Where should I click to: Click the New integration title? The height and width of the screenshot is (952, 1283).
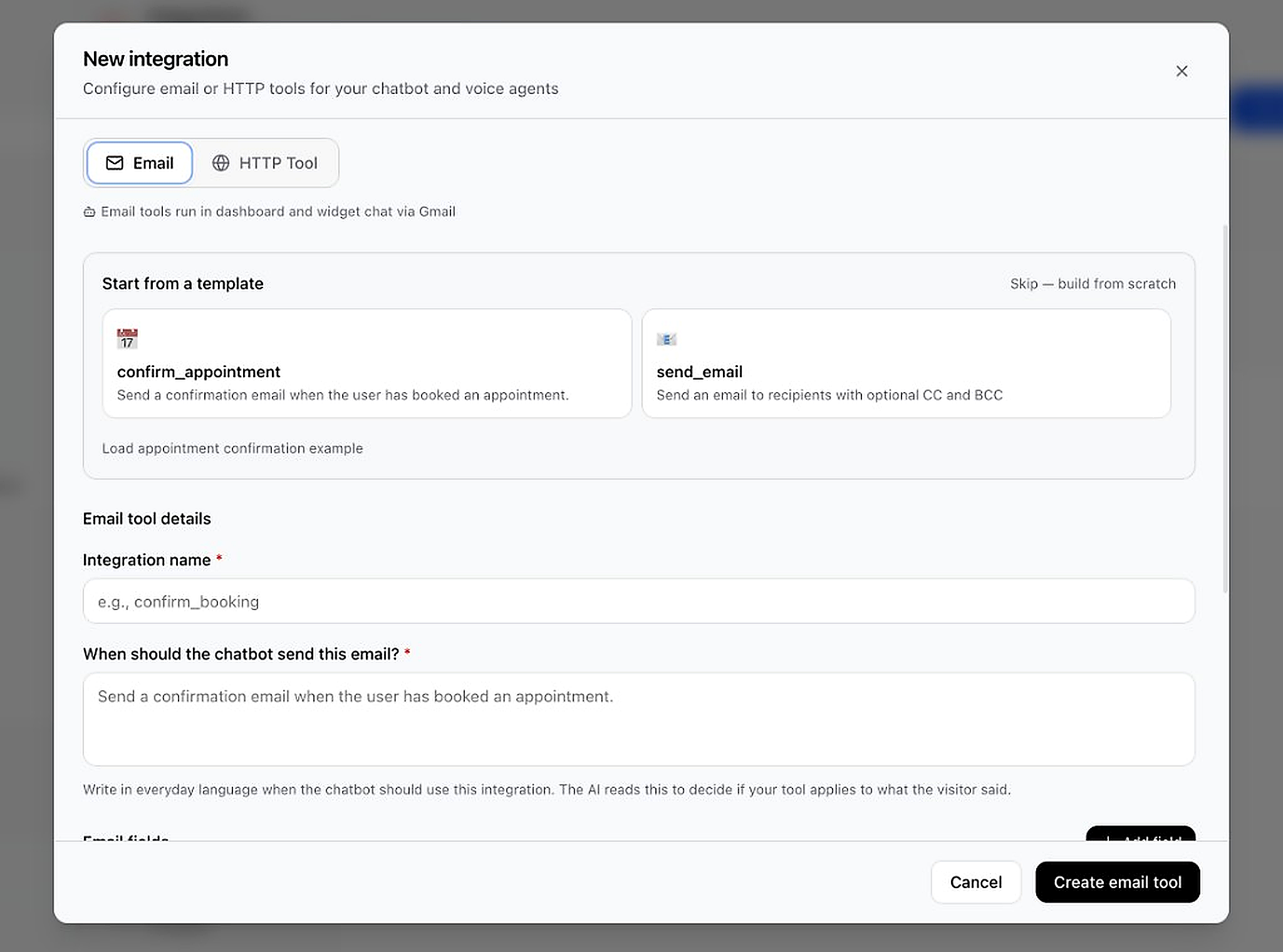coord(155,59)
